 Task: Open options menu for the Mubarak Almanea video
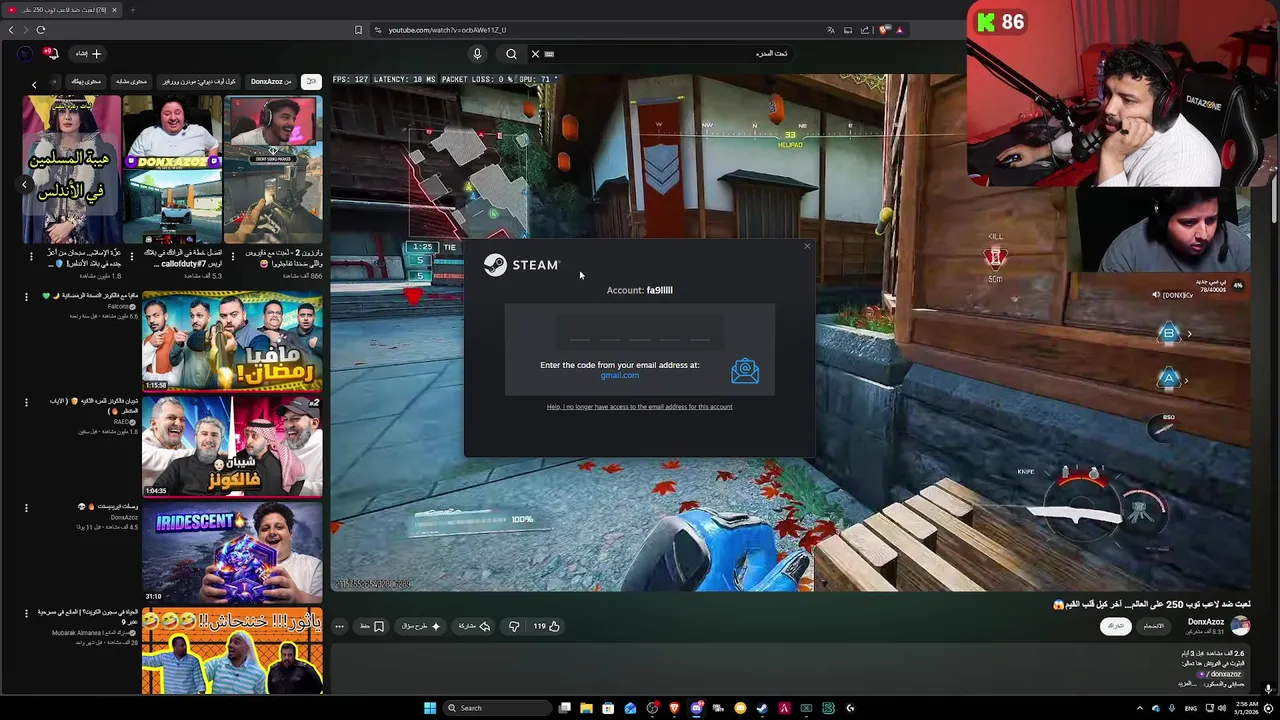pyautogui.click(x=27, y=612)
